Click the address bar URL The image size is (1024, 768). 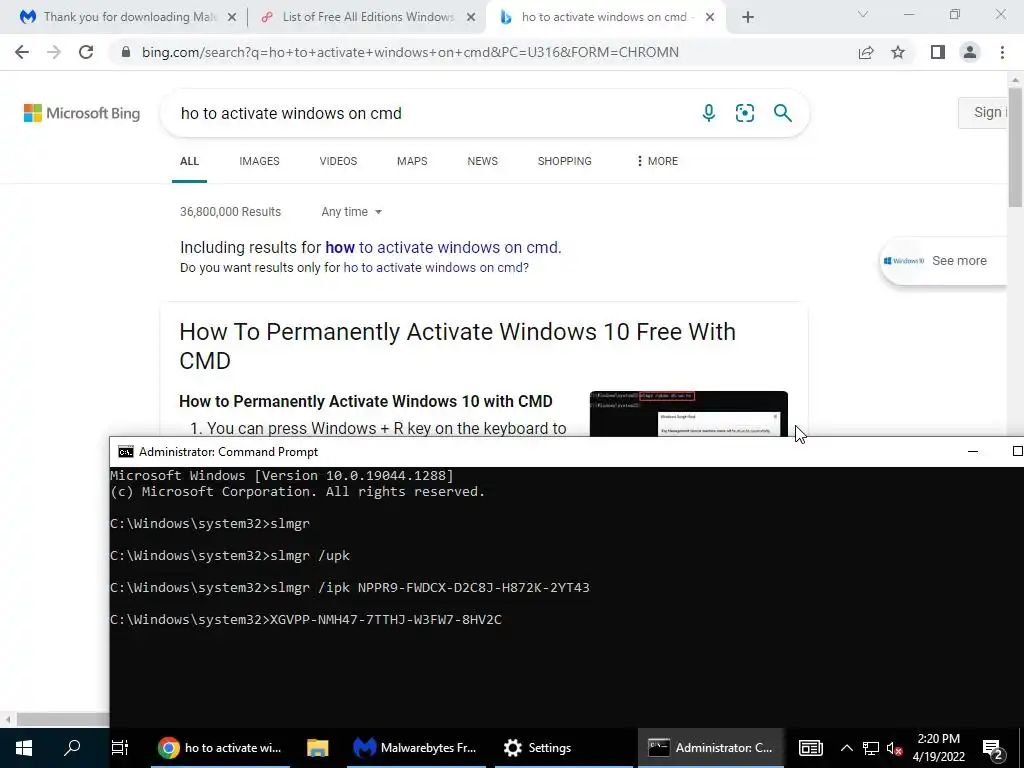410,52
